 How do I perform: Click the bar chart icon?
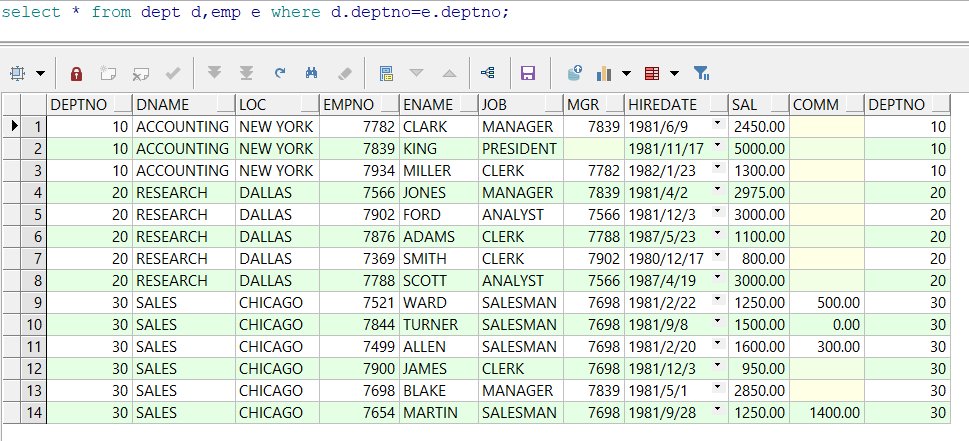click(x=604, y=74)
